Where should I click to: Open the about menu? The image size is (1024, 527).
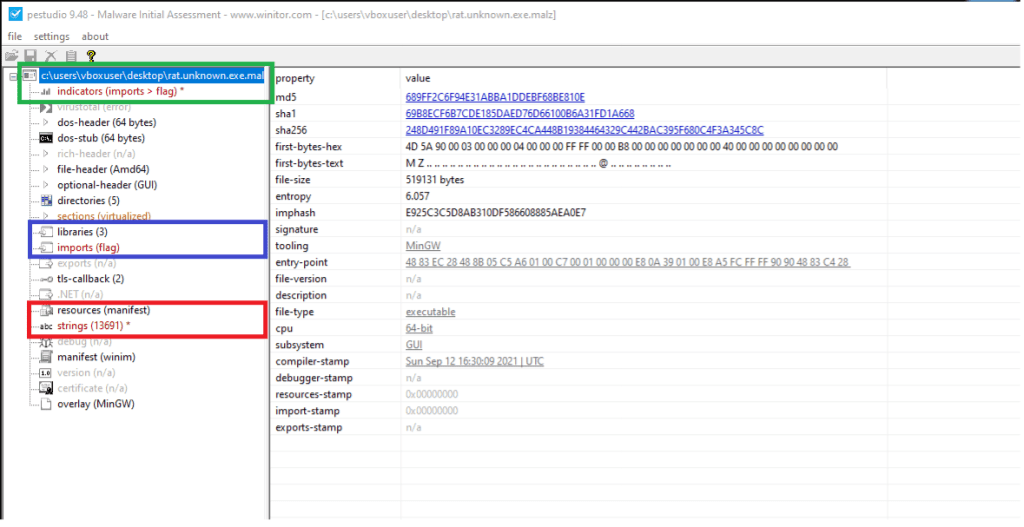(x=95, y=37)
